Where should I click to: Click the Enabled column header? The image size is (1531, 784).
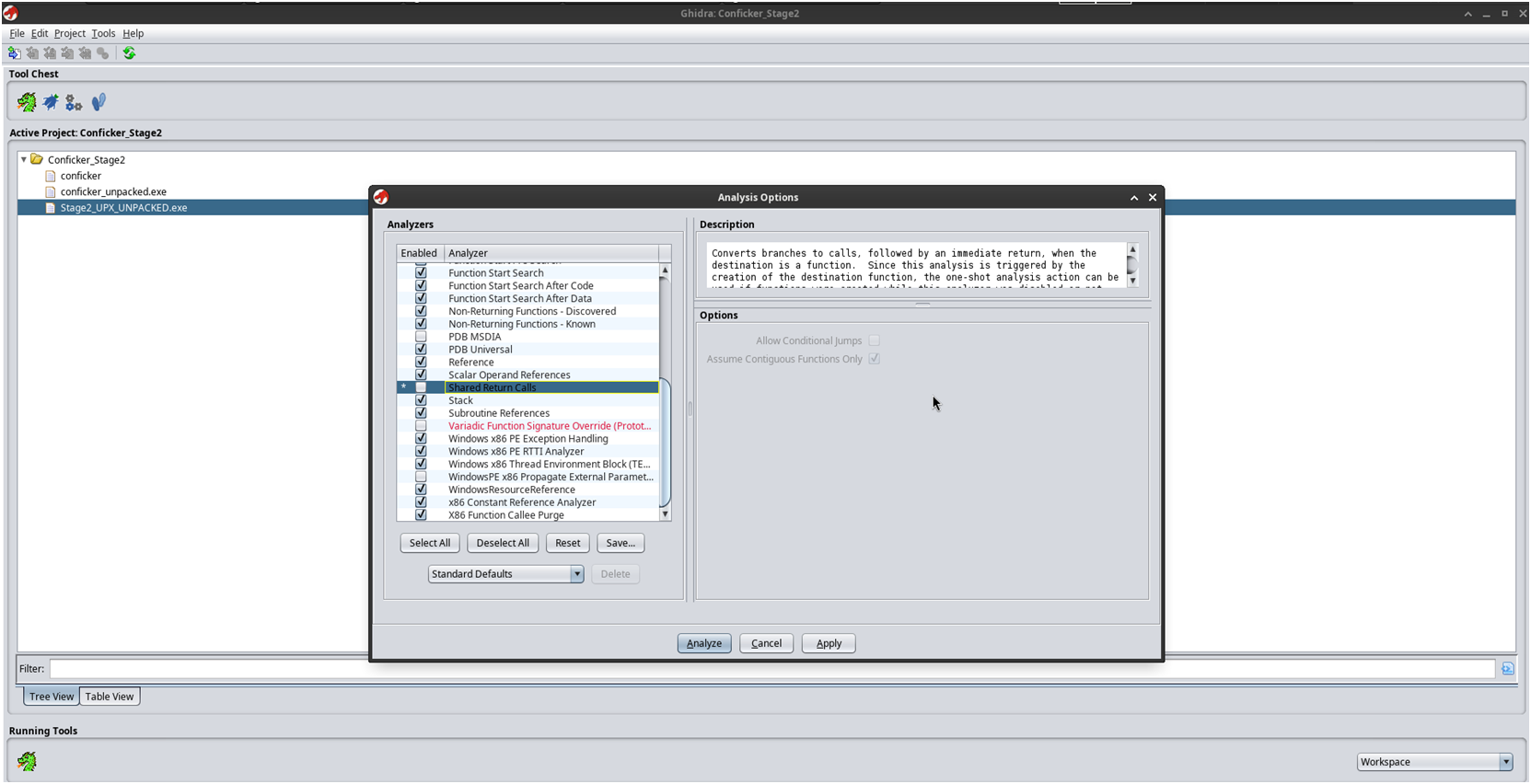point(420,253)
